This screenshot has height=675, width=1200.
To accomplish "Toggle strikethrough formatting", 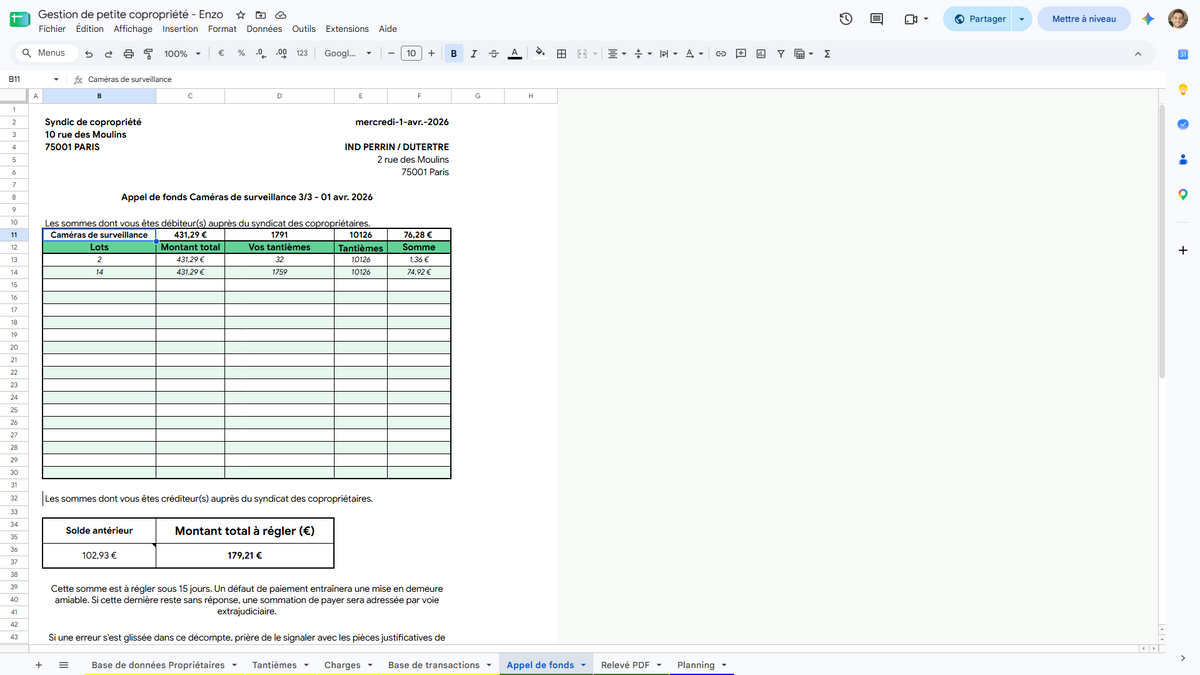I will (494, 54).
